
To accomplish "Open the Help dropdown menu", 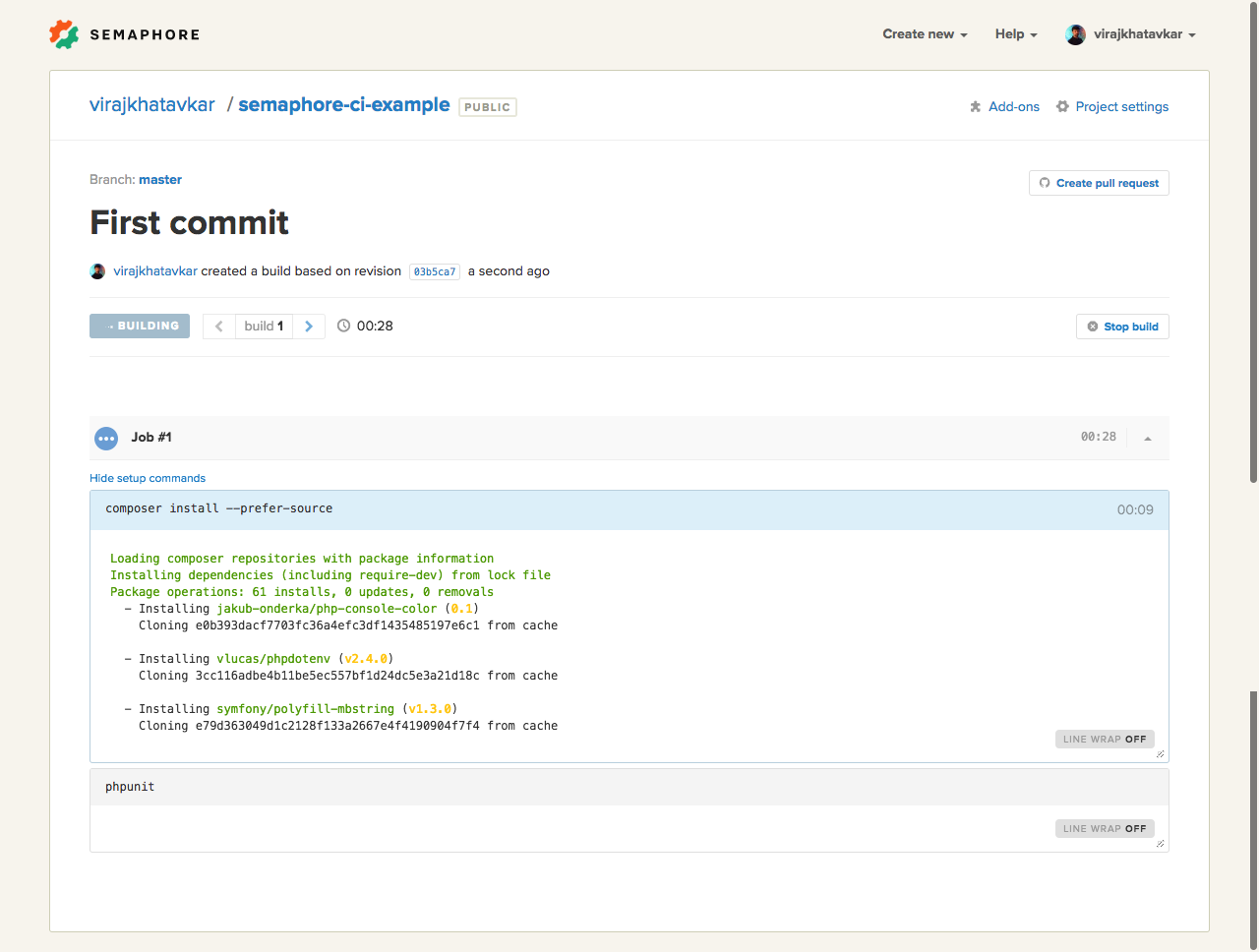I will (1016, 34).
